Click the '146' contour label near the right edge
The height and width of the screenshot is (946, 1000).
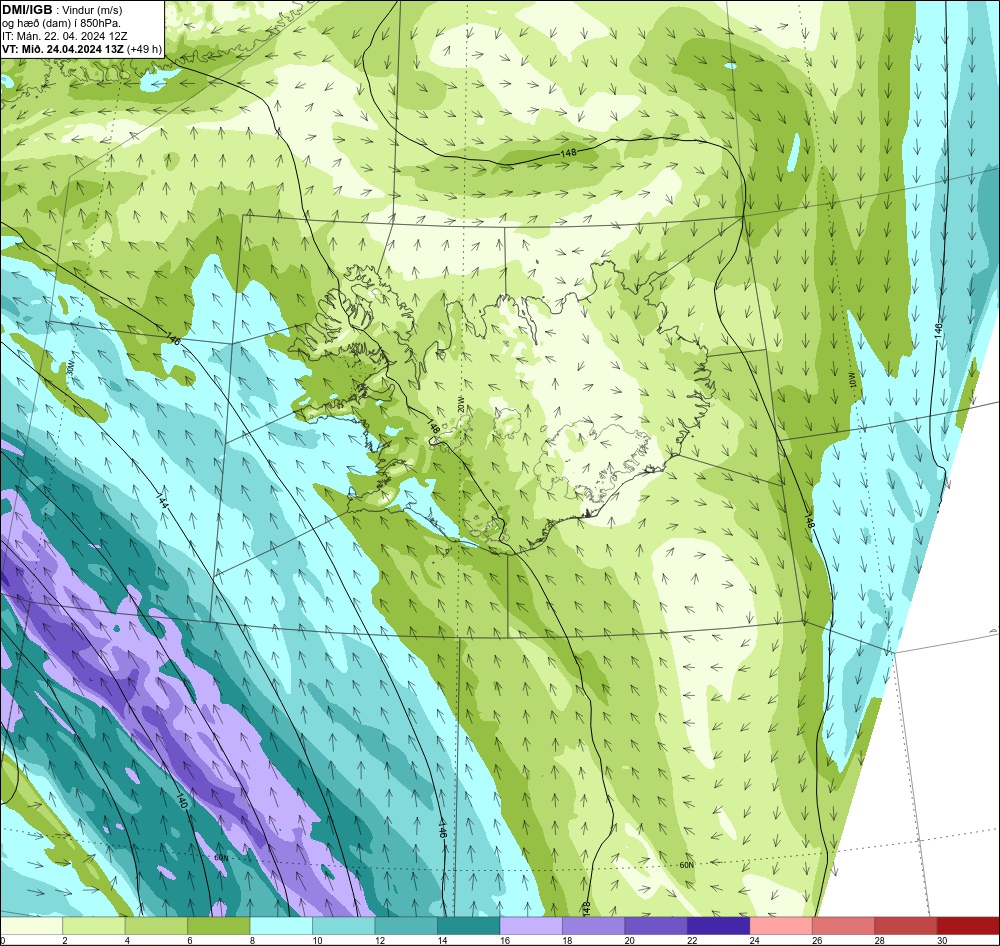click(938, 330)
